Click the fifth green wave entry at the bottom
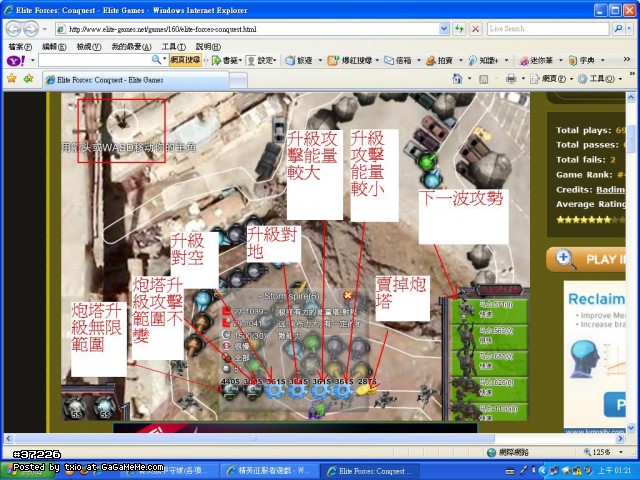Image resolution: width=640 pixels, height=480 pixels. pyautogui.click(x=489, y=411)
